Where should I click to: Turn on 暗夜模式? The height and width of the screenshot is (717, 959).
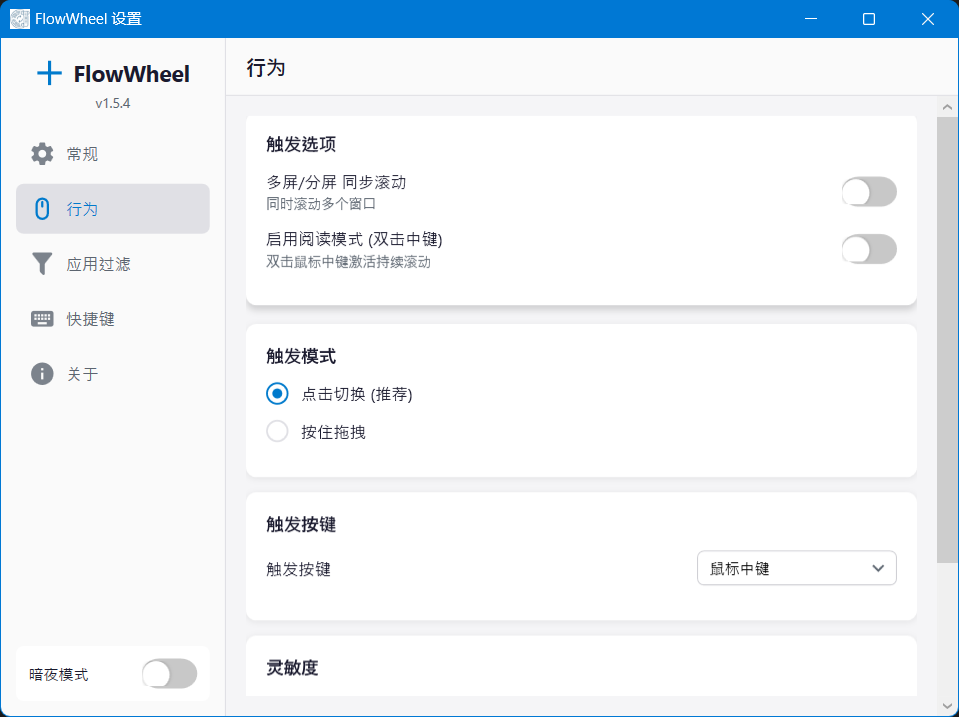pyautogui.click(x=168, y=674)
